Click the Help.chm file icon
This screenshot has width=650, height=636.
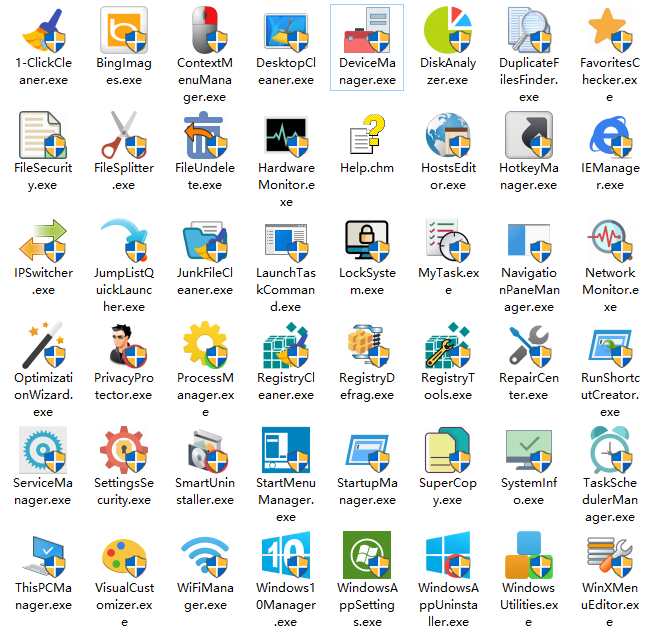pyautogui.click(x=367, y=135)
